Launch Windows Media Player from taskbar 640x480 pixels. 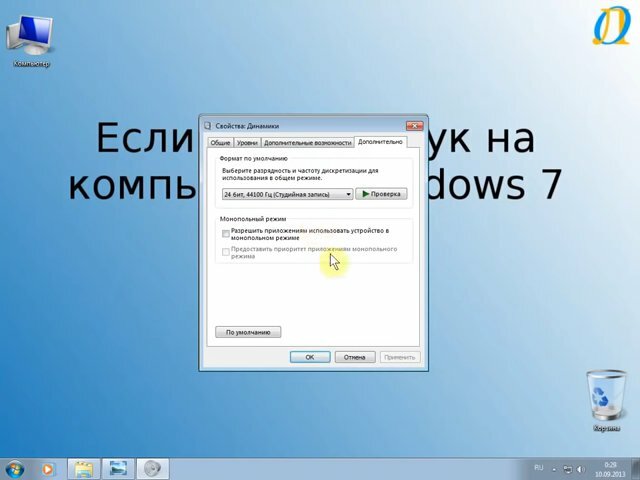tap(48, 469)
